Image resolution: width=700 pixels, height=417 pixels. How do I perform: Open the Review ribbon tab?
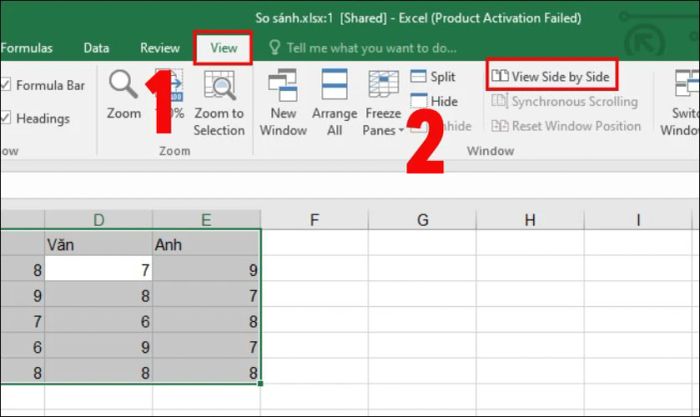[x=160, y=48]
